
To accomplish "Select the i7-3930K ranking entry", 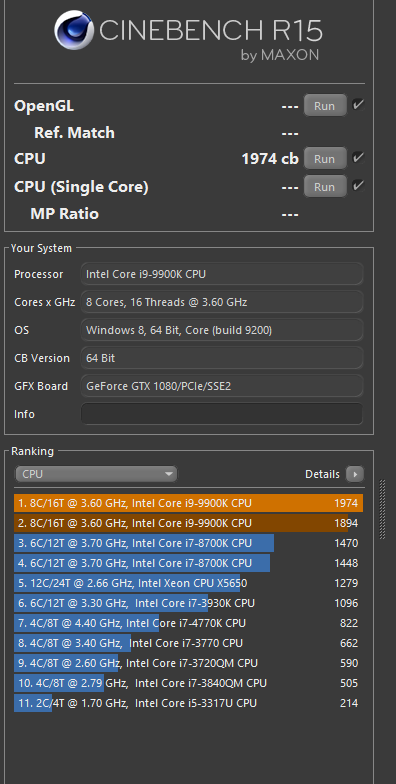I will [188, 603].
